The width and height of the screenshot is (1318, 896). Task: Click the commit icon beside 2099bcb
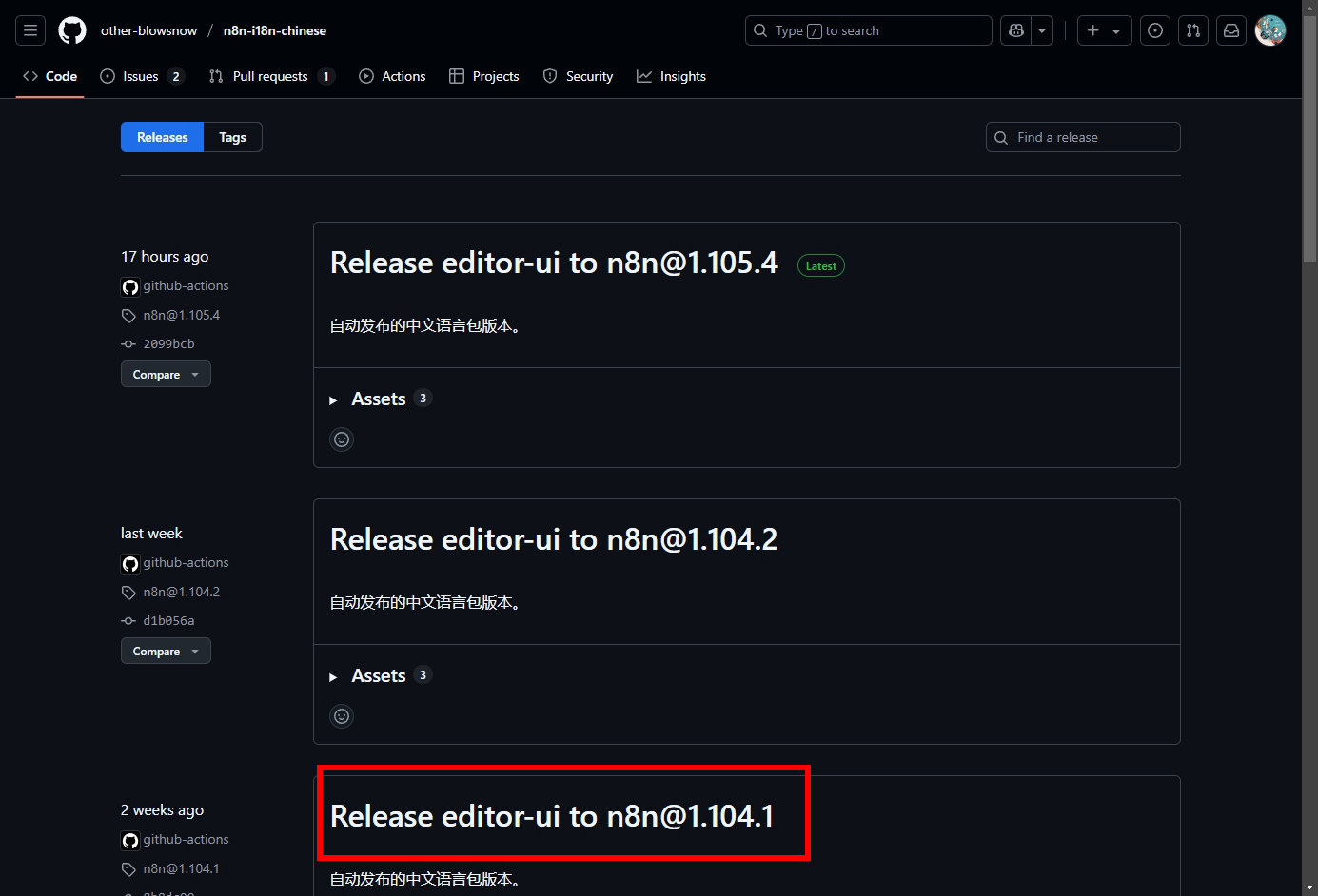[128, 344]
